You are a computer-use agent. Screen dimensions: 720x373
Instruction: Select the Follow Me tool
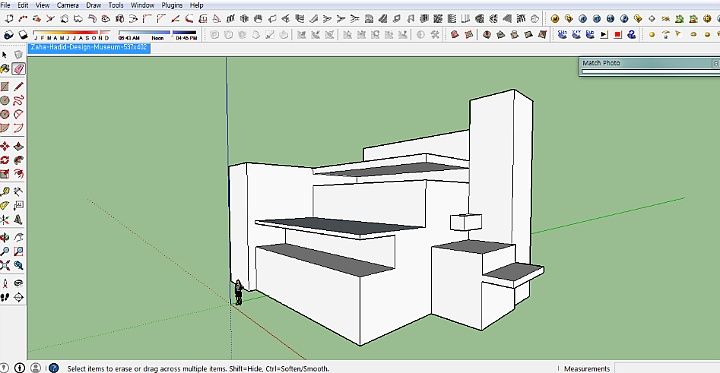pos(18,160)
